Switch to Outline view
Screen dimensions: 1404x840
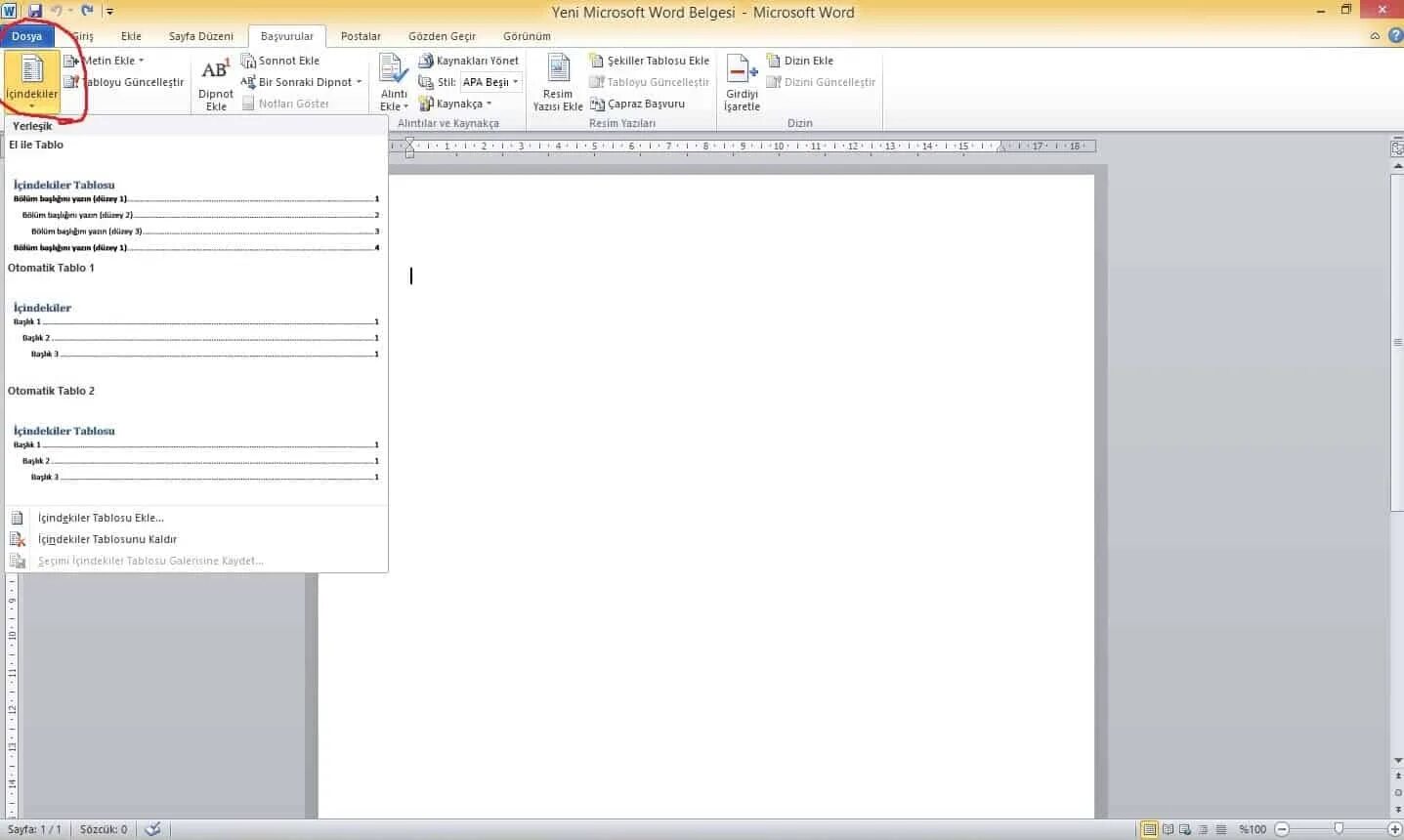(1203, 829)
